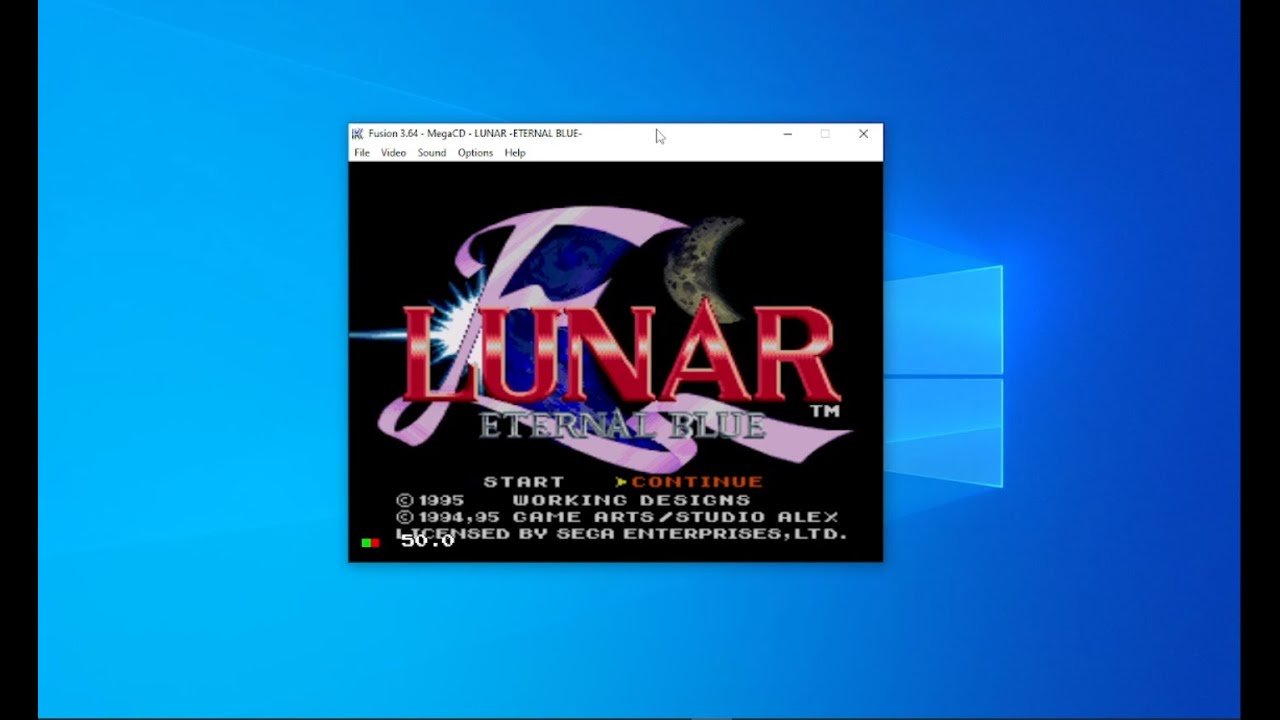Minimize the Fusion emulator window
This screenshot has width=1280, height=720.
pyautogui.click(x=788, y=134)
